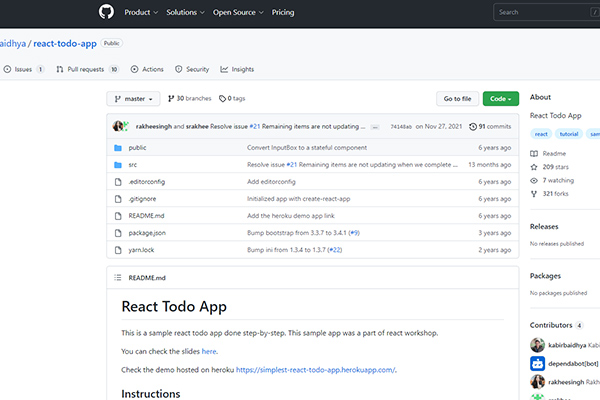Open the .gitignore file
Screen dimensions: 600x400
pyautogui.click(x=142, y=199)
